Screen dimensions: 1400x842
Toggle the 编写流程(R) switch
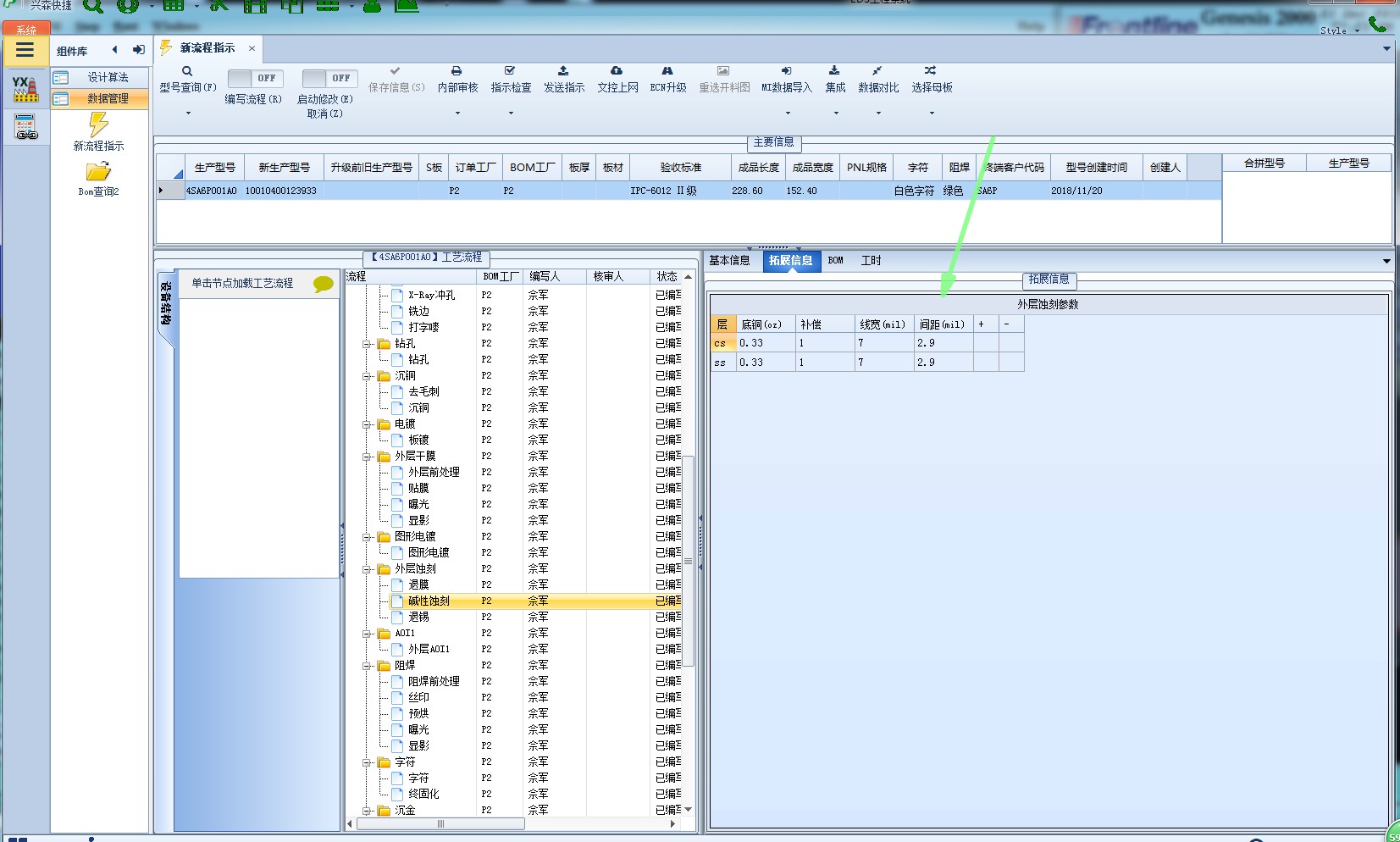pos(255,78)
